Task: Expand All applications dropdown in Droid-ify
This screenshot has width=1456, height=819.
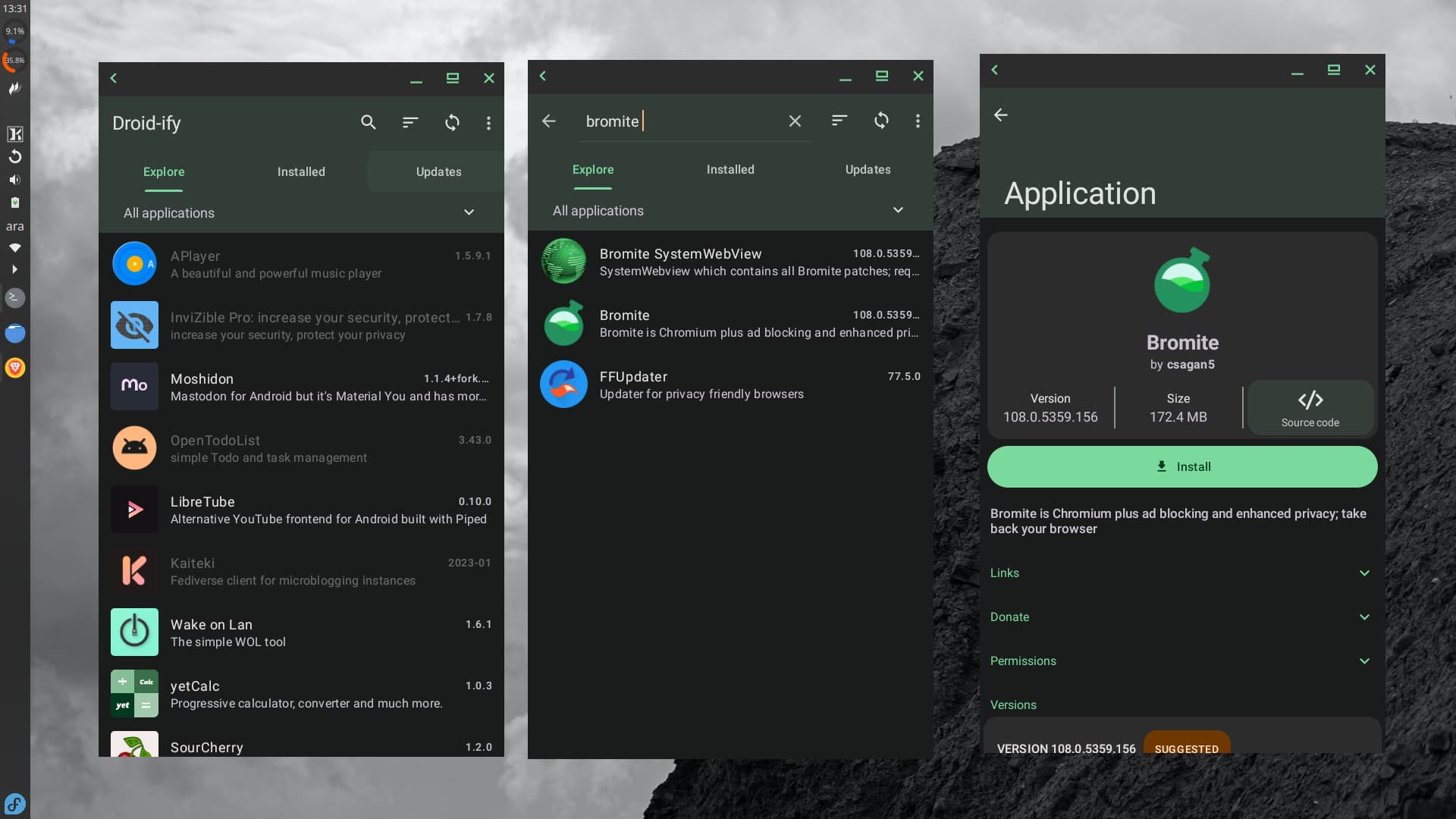Action: [469, 212]
